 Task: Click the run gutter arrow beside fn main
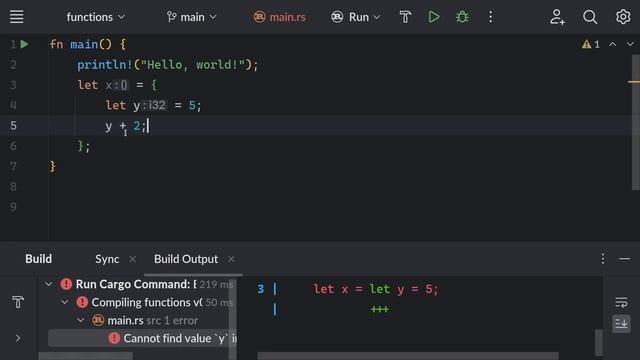coord(24,44)
